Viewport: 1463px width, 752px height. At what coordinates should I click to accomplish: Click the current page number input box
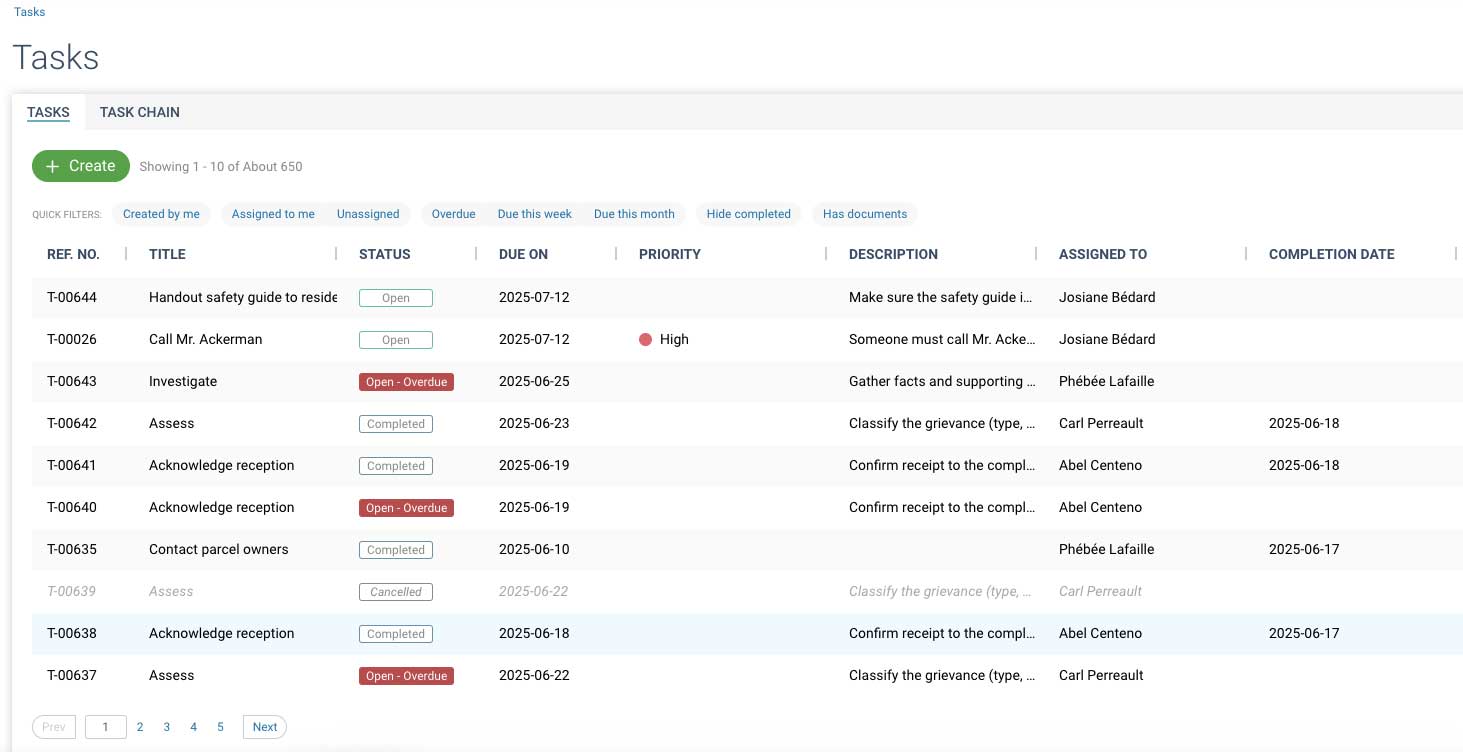[x=105, y=727]
